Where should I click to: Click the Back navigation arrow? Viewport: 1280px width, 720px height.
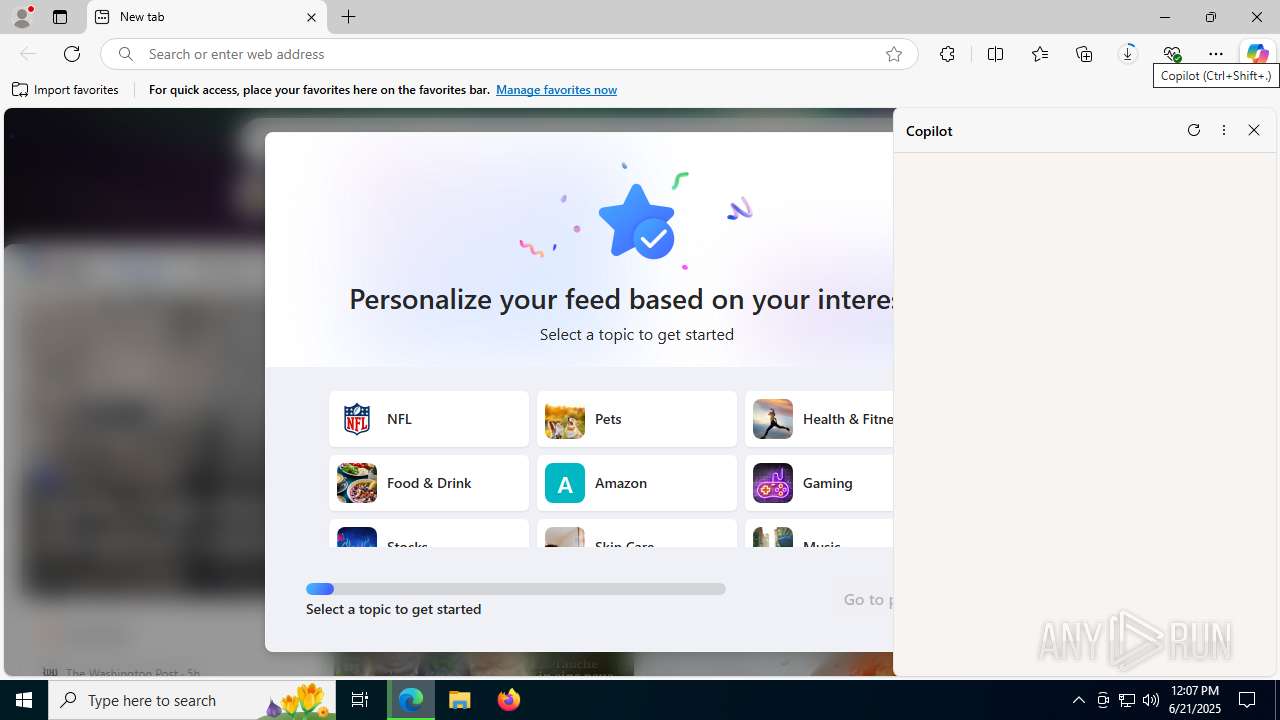28,54
